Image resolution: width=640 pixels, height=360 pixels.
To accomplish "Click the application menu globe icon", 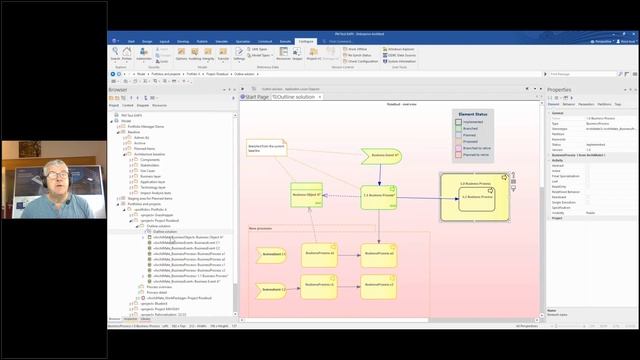I will pos(115,41).
